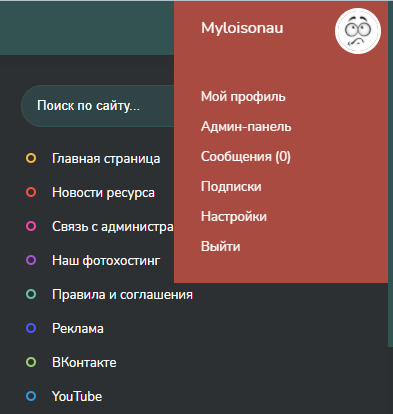393x414 pixels.
Task: Click the blue circle beside Реклама
Action: point(31,328)
